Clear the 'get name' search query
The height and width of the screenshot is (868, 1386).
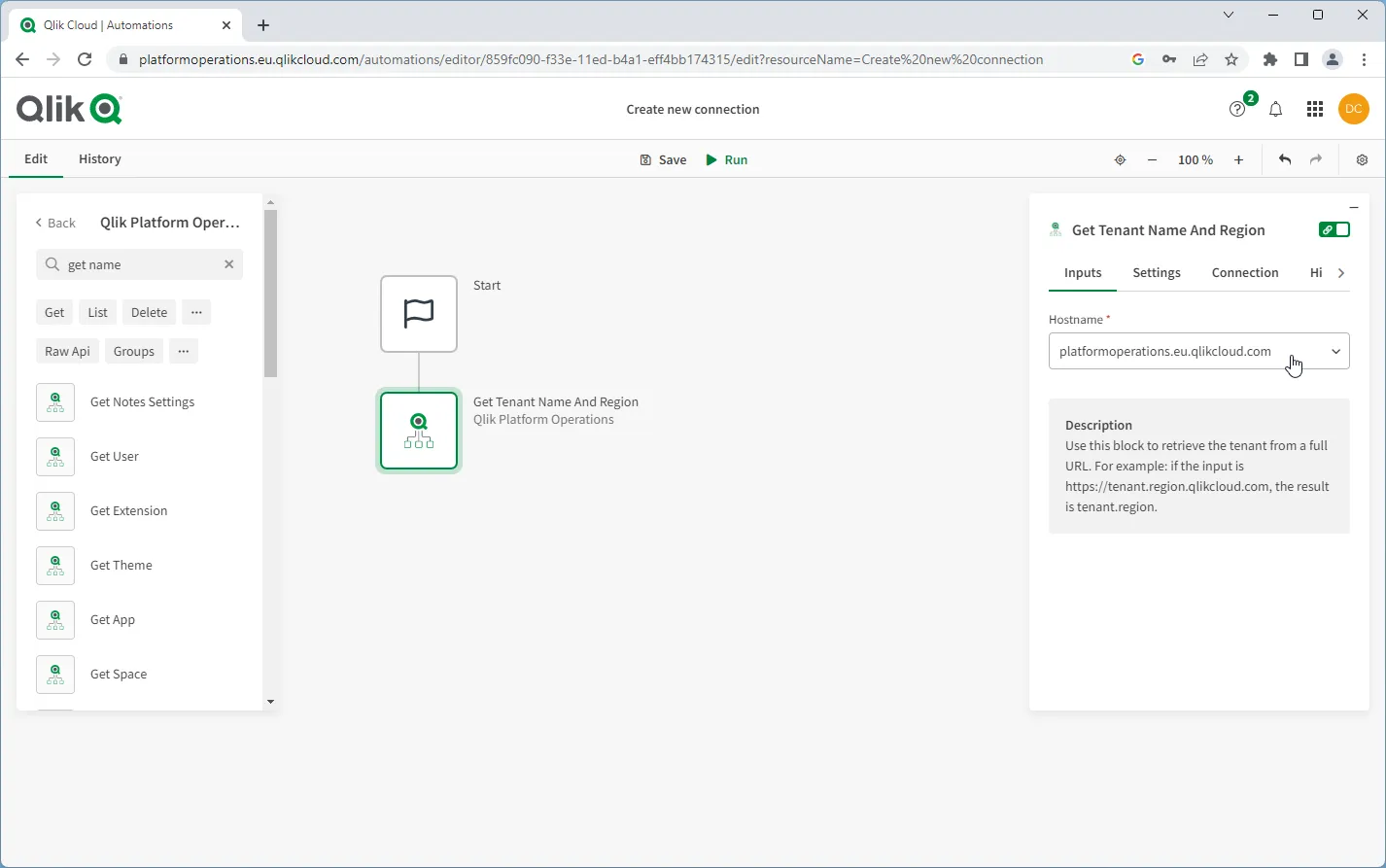pyautogui.click(x=228, y=263)
